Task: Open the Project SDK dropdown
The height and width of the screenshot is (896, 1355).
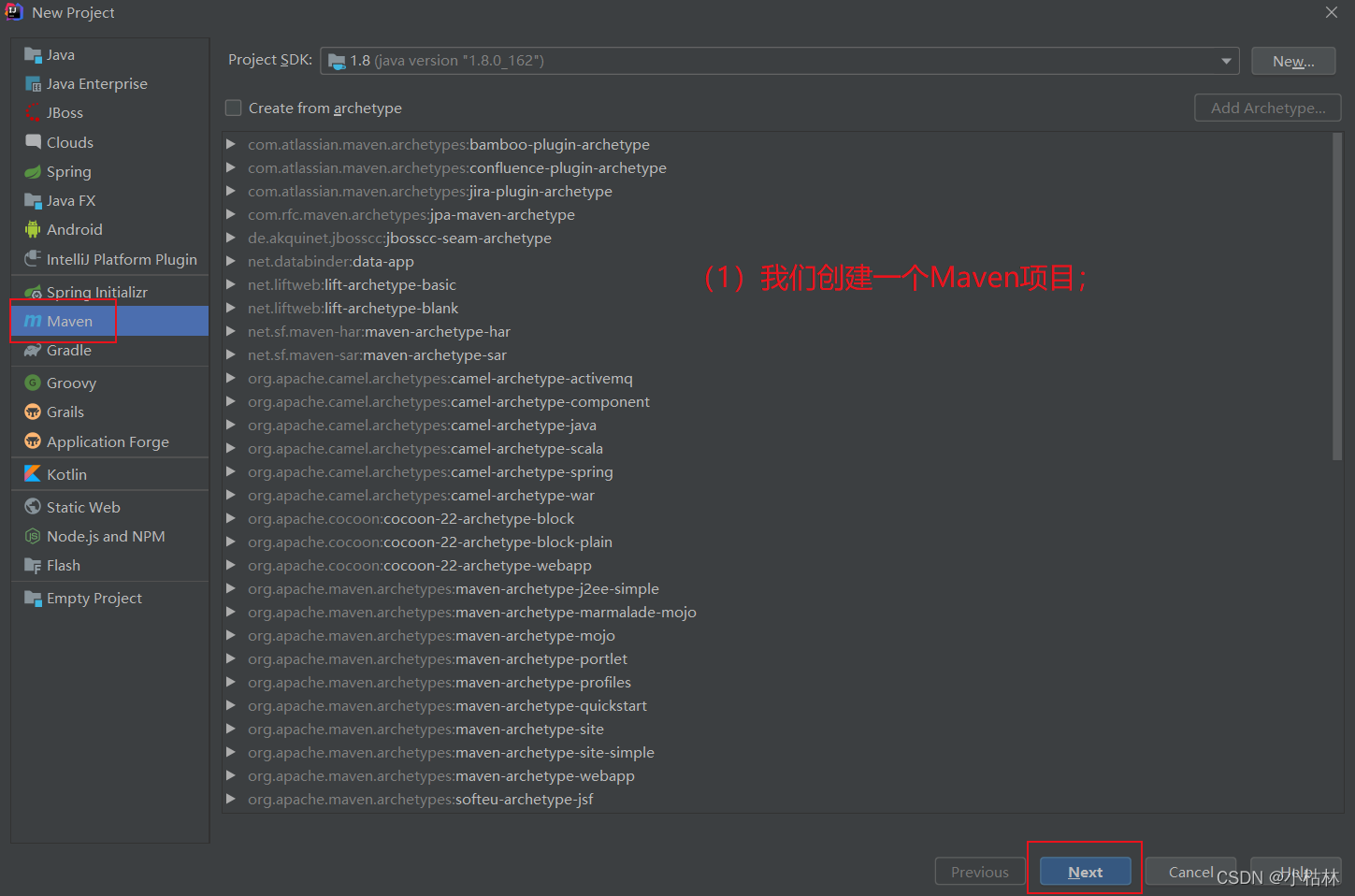Action: coord(1226,61)
